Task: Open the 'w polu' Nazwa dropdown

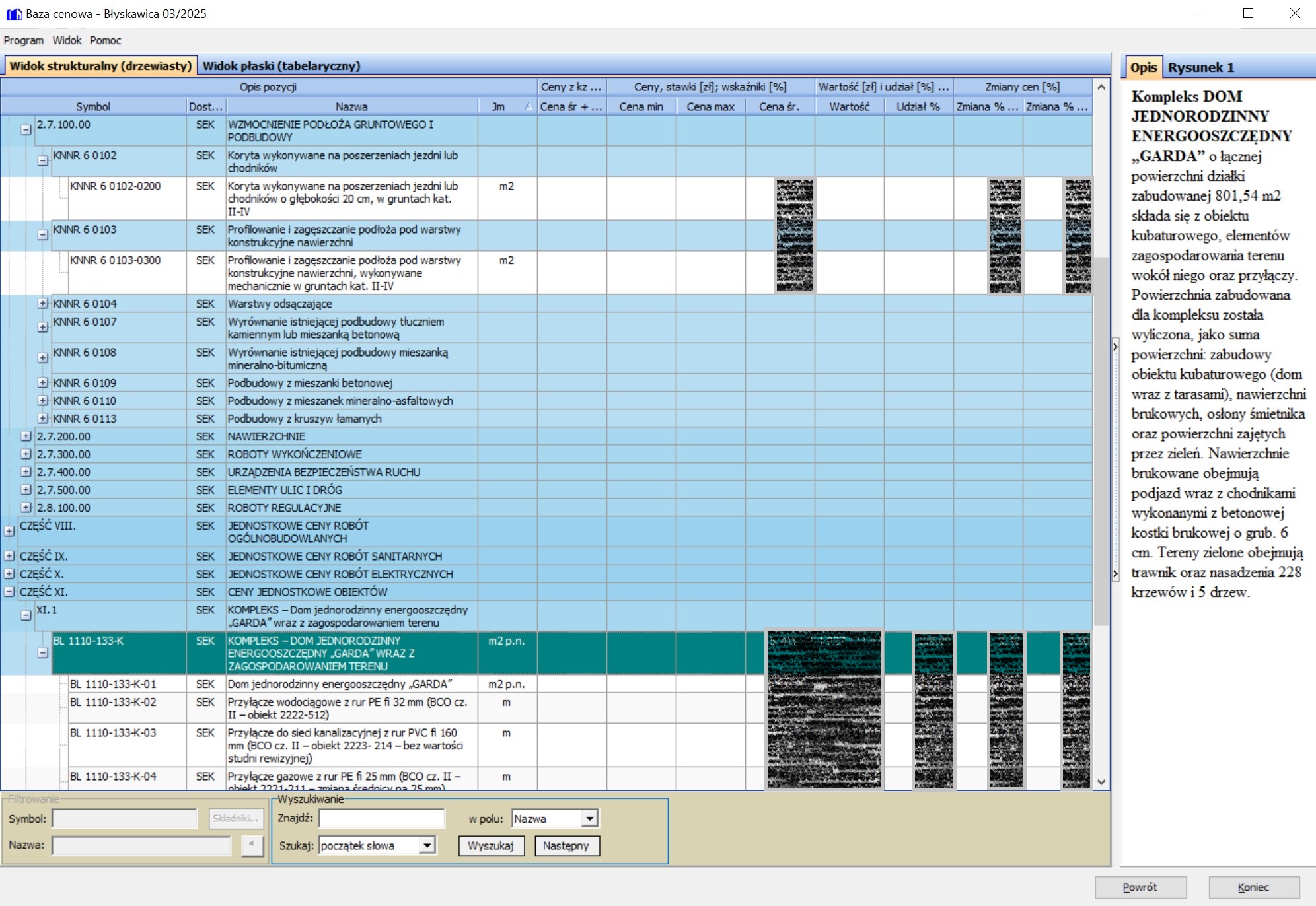Action: point(590,819)
